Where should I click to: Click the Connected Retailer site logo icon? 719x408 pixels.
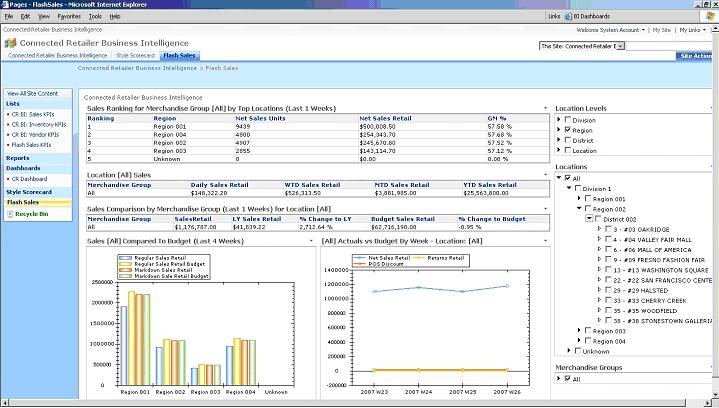point(10,43)
